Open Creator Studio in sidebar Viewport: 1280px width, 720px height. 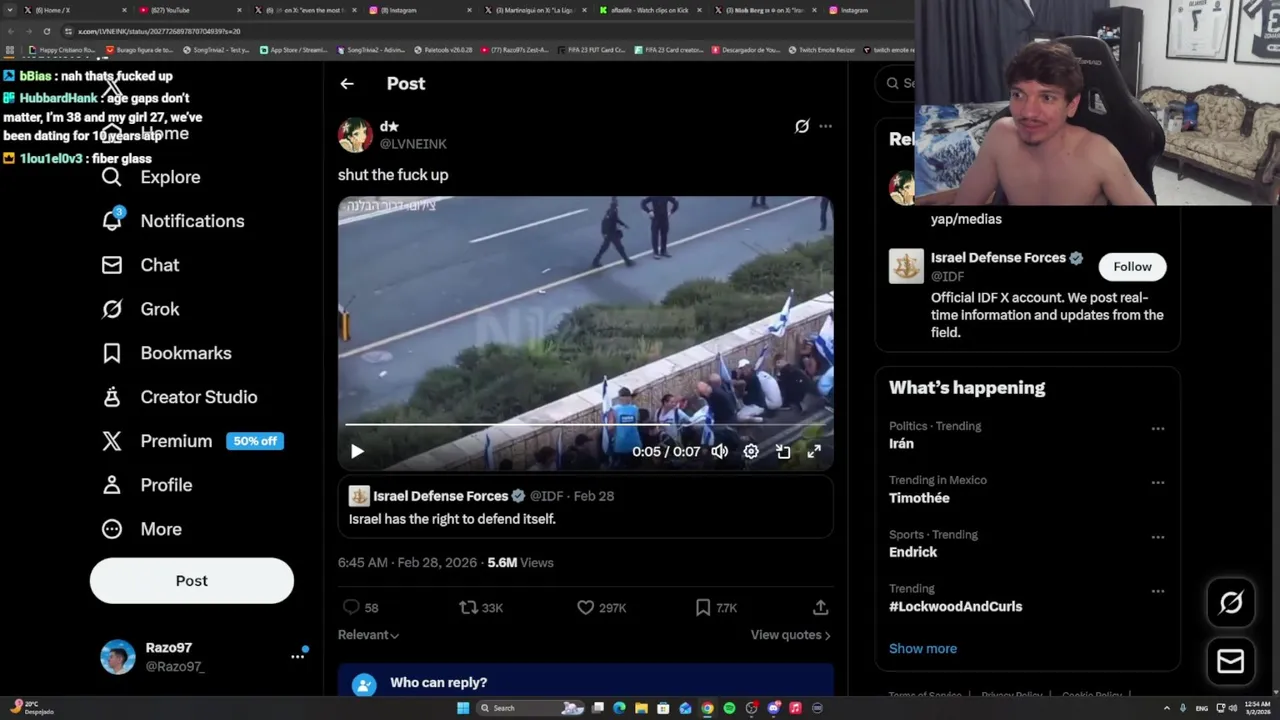pyautogui.click(x=179, y=397)
